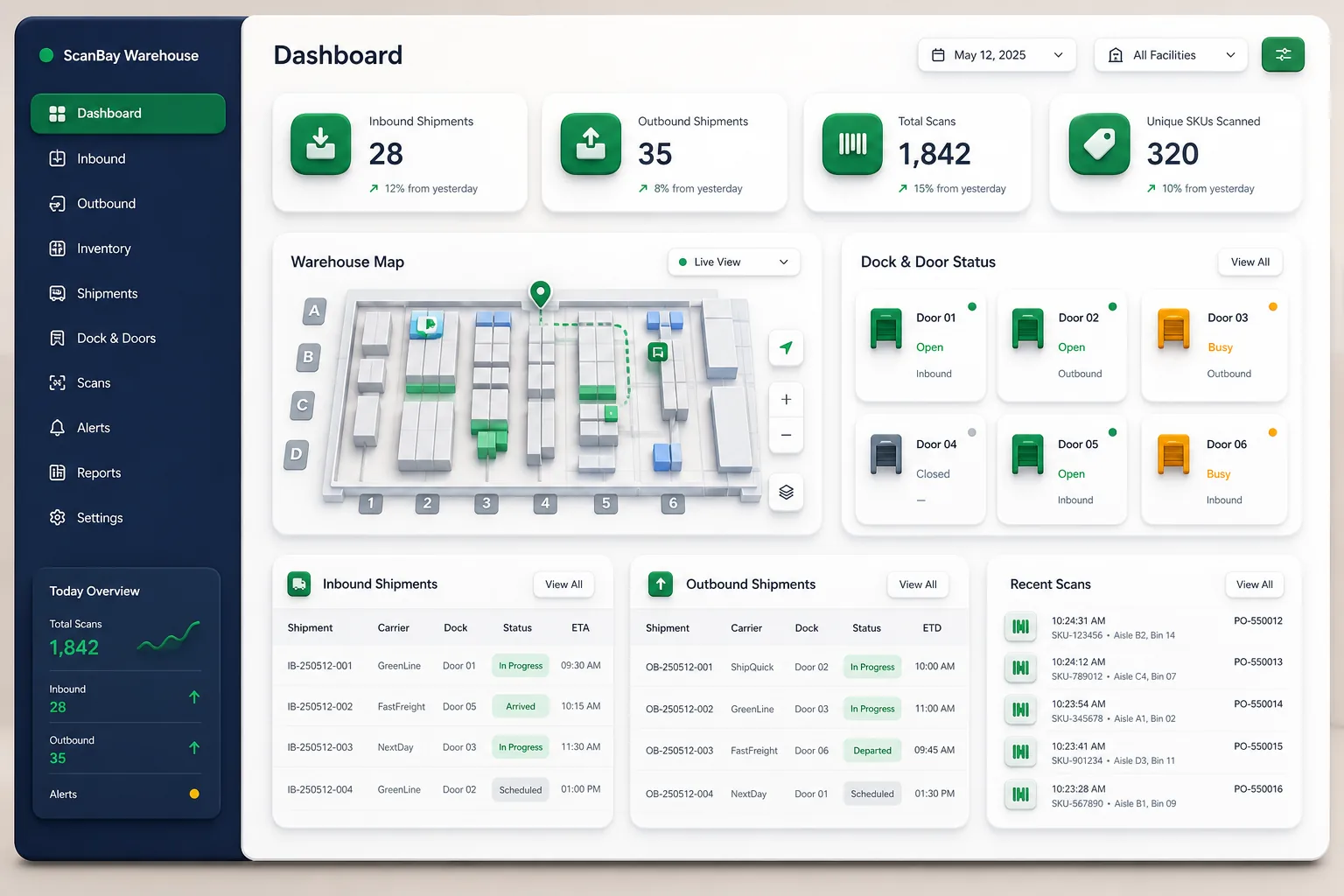Go to Inbound in the sidebar
The width and height of the screenshot is (1344, 896).
tap(128, 158)
